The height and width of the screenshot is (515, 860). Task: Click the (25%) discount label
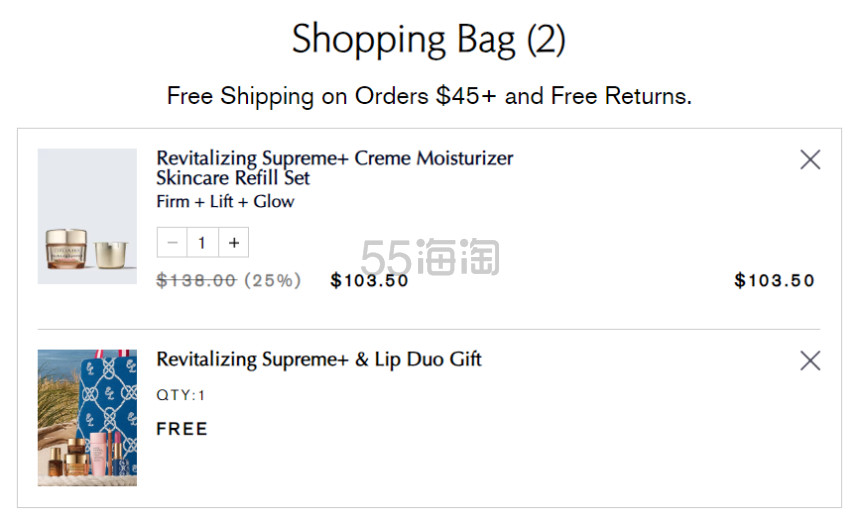(x=273, y=280)
